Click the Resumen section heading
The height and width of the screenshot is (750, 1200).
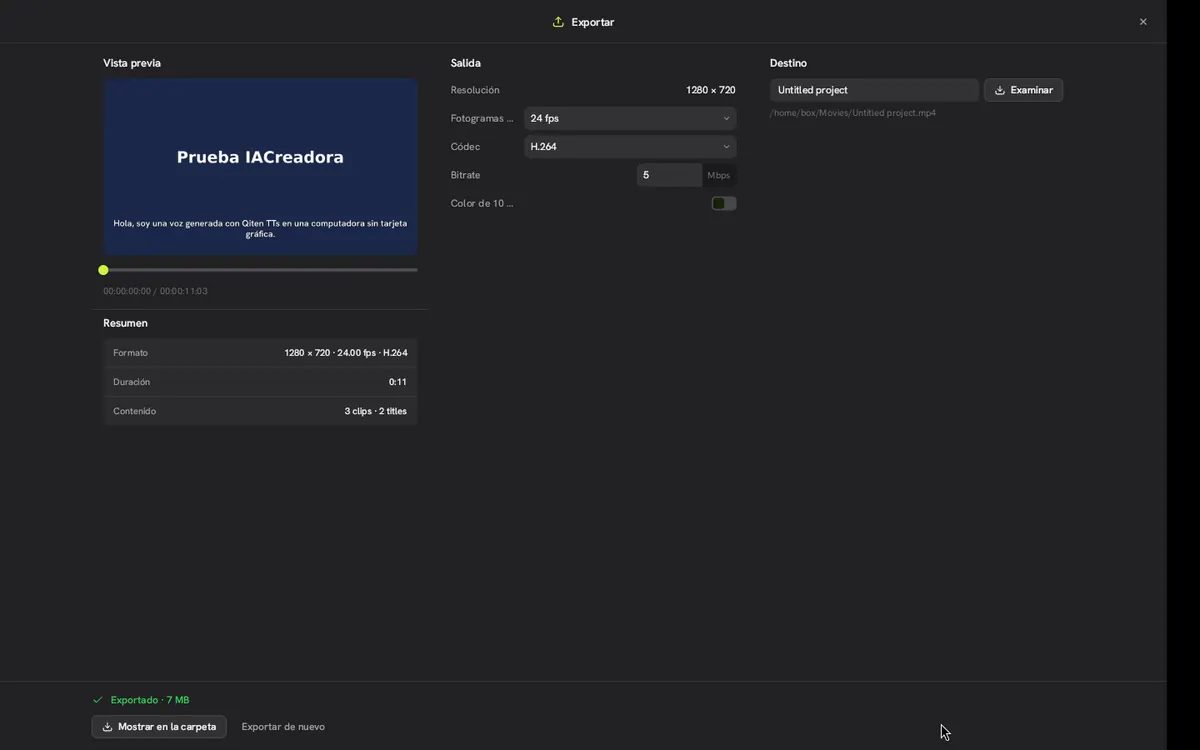click(125, 323)
